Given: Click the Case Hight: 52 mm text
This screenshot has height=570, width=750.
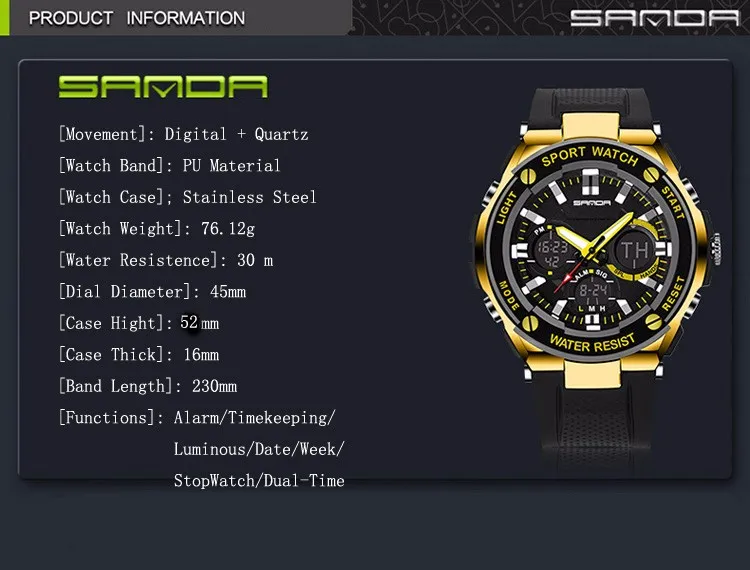Looking at the screenshot, I should pyautogui.click(x=139, y=323).
